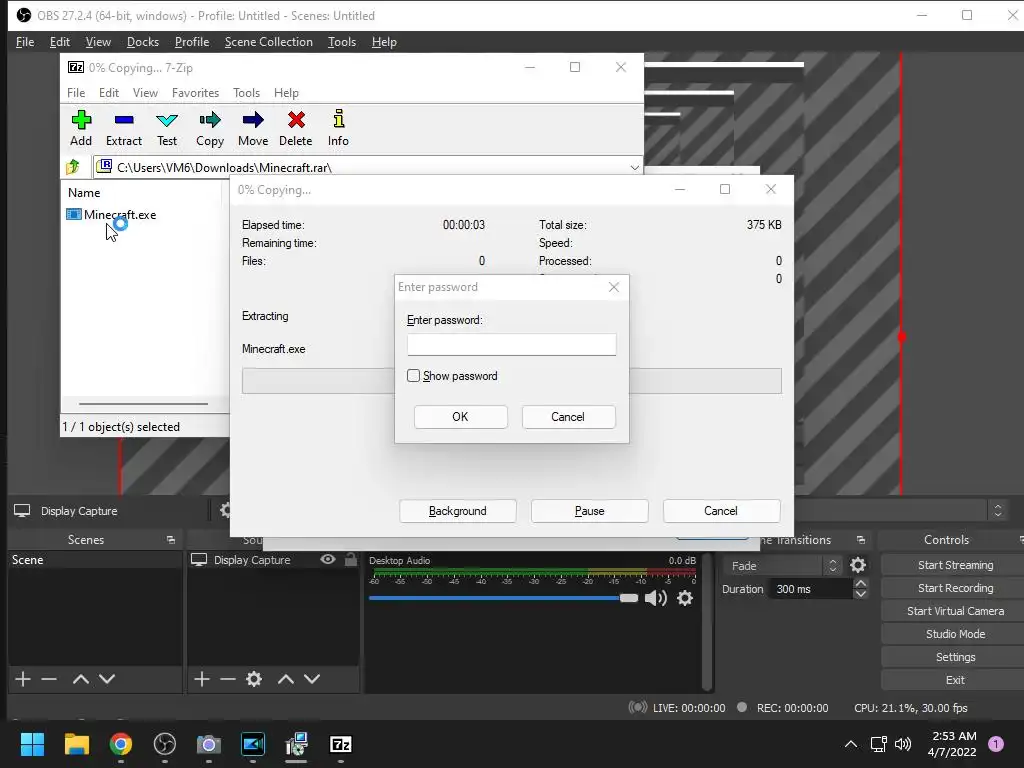Open taskbar volume icon
Image resolution: width=1024 pixels, height=768 pixels.
[x=903, y=744]
